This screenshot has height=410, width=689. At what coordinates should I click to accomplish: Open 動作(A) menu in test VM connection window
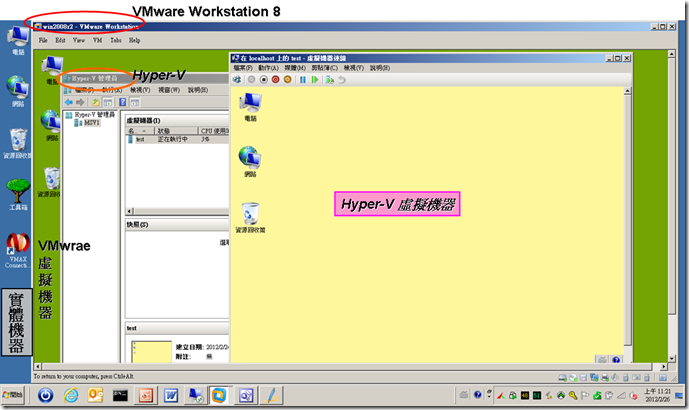point(268,68)
